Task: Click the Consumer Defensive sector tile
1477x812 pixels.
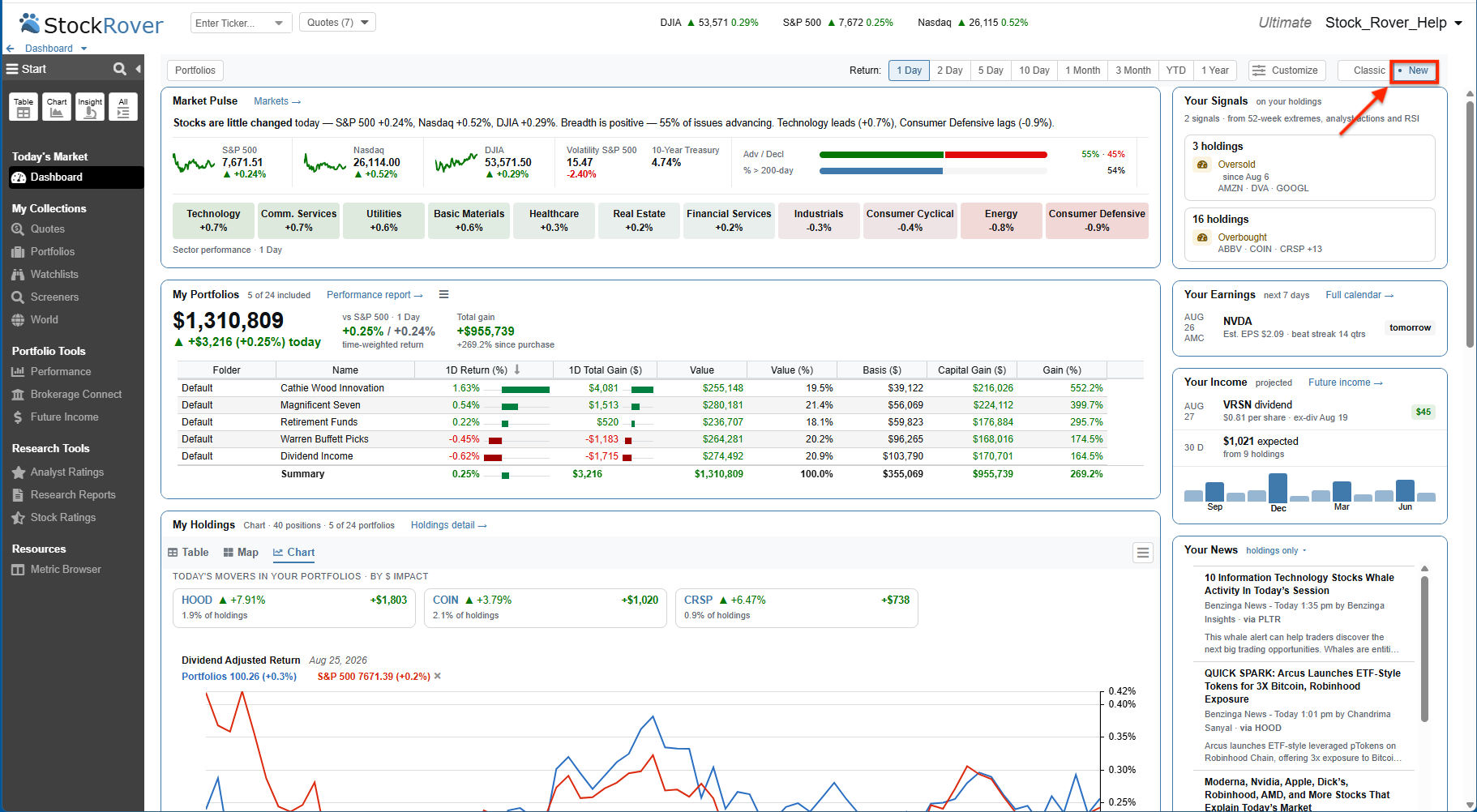Action: [1097, 220]
